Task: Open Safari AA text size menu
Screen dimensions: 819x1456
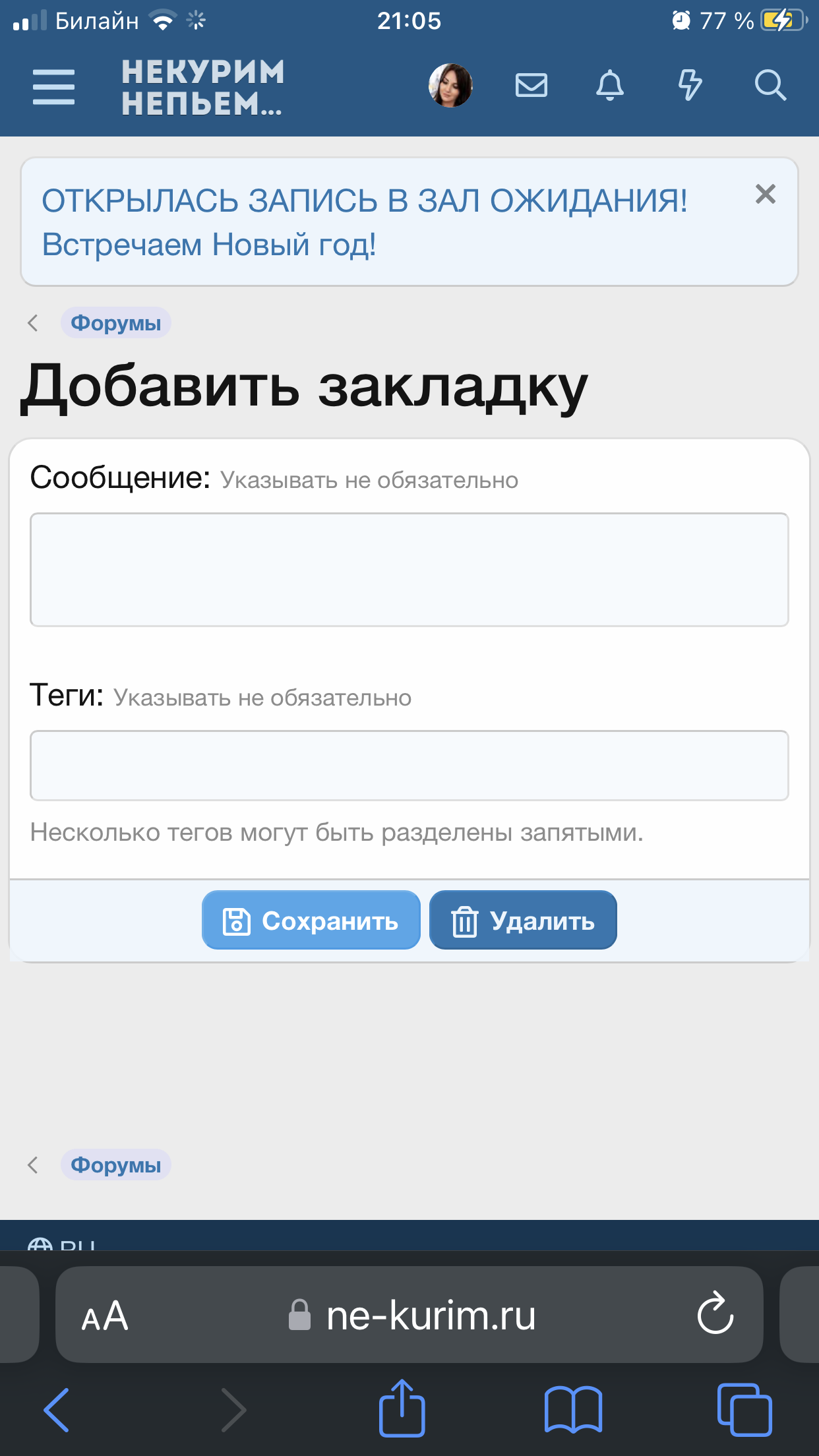Action: (x=105, y=1316)
